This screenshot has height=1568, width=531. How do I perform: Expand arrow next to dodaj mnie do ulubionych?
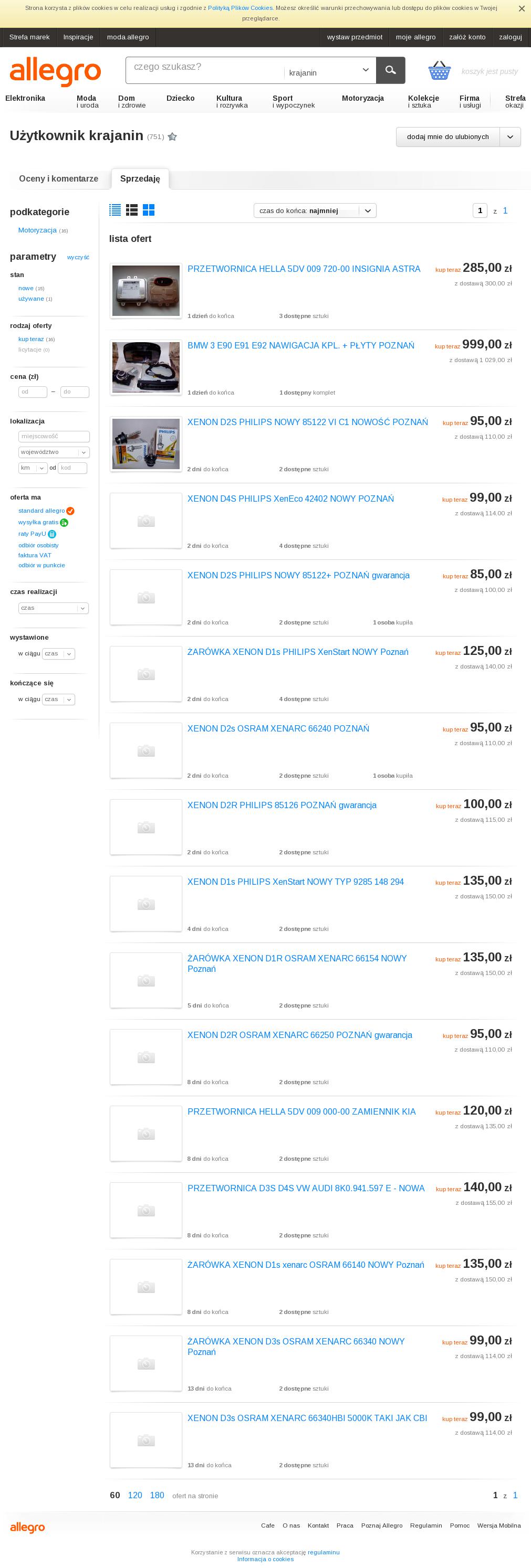click(x=511, y=137)
